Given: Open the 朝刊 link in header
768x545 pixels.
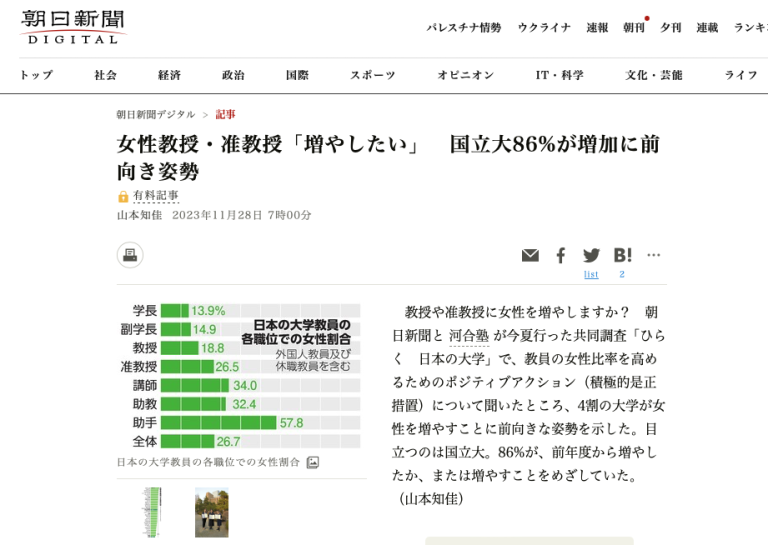Looking at the screenshot, I should point(634,28).
